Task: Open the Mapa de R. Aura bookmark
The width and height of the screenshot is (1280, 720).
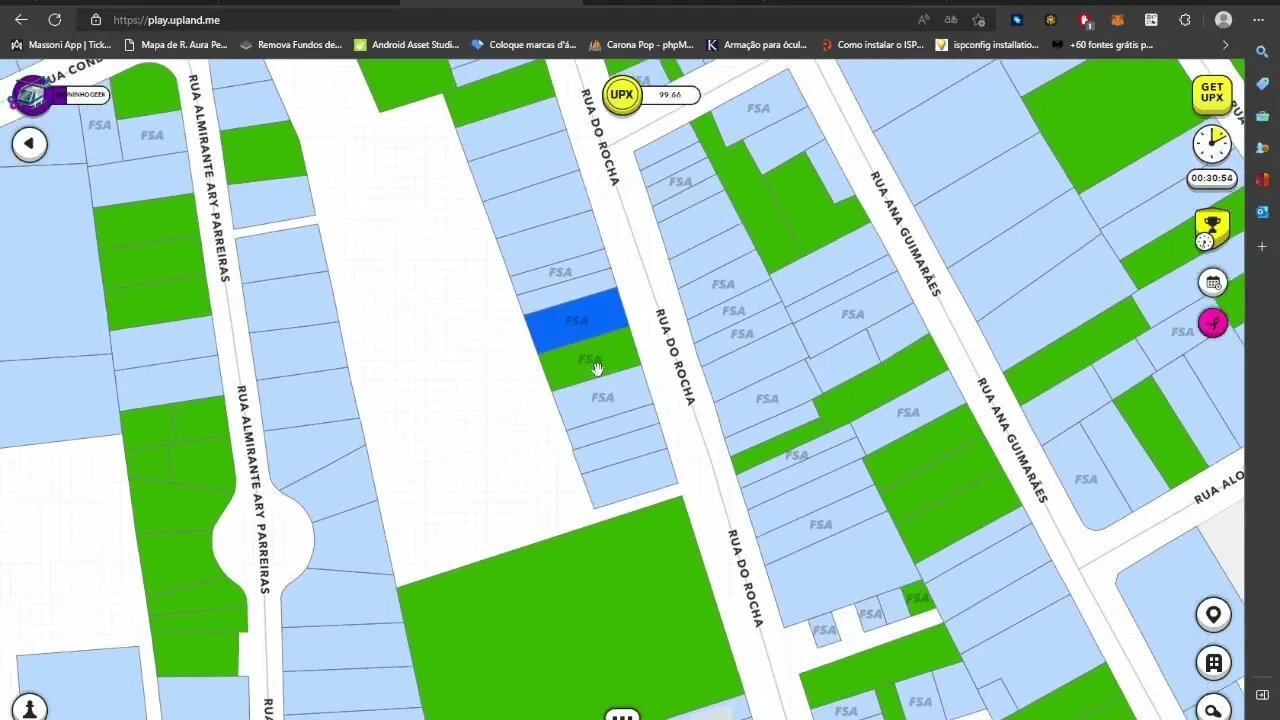Action: [175, 44]
